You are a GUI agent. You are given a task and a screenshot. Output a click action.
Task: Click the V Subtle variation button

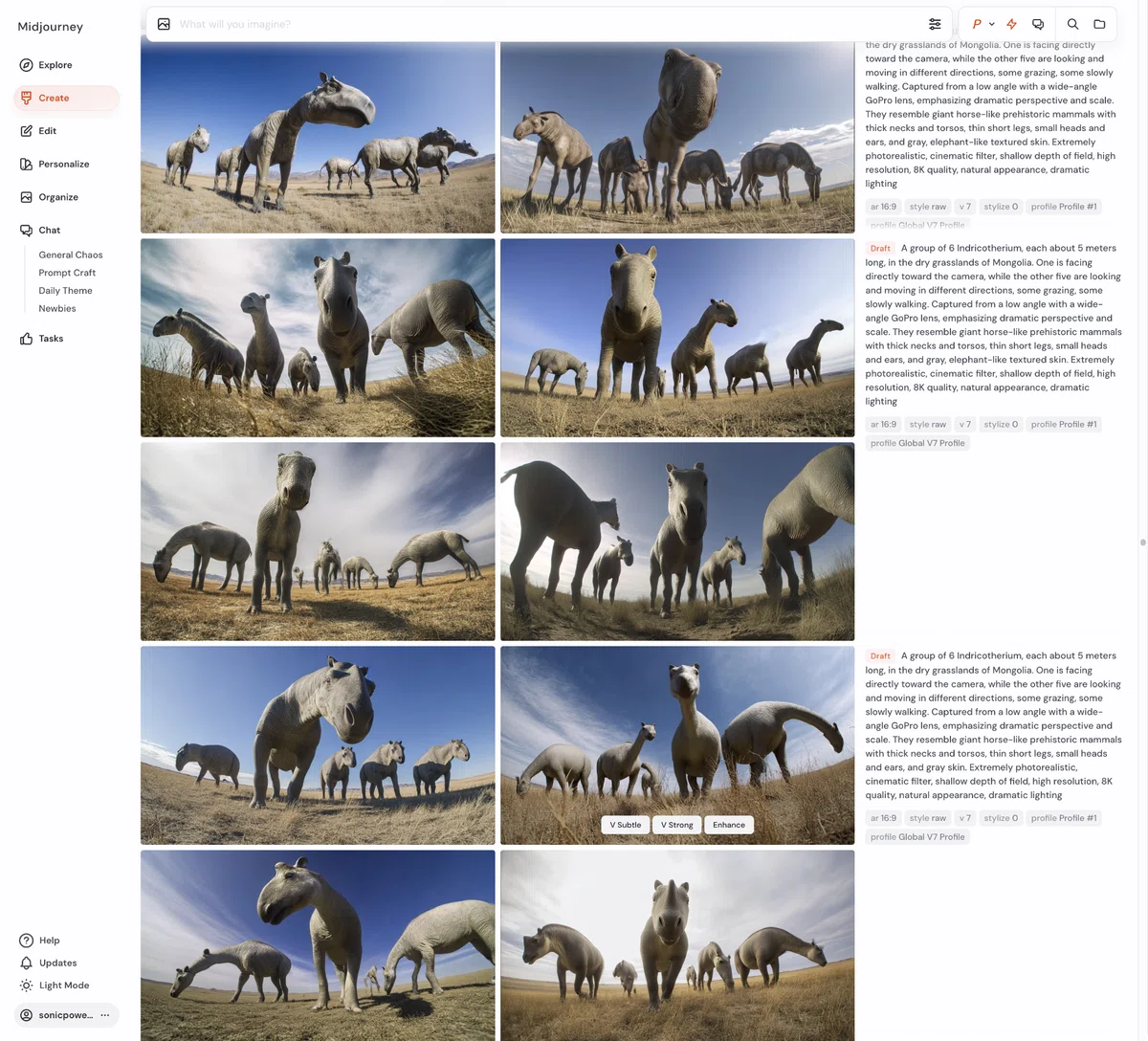point(626,825)
